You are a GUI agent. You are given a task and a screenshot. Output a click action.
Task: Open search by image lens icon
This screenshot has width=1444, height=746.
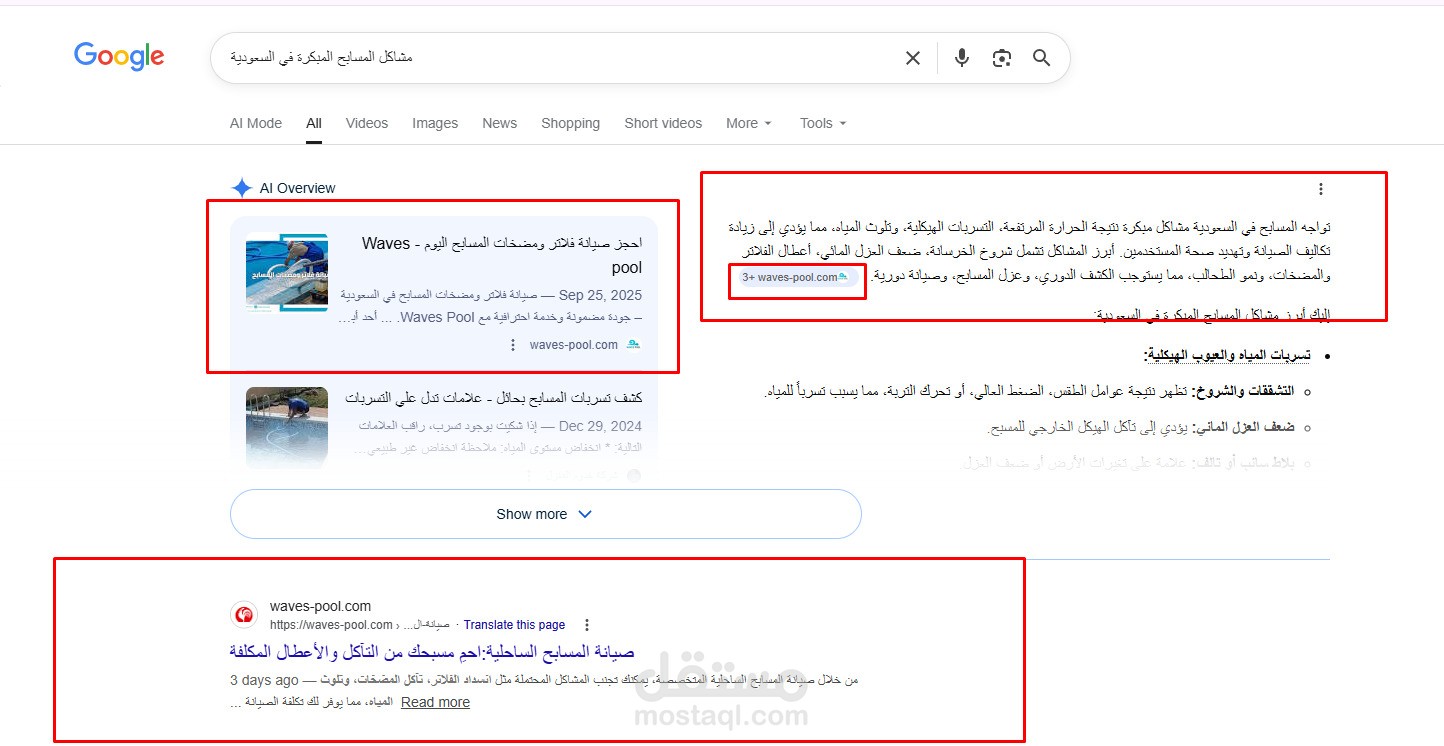click(1002, 58)
